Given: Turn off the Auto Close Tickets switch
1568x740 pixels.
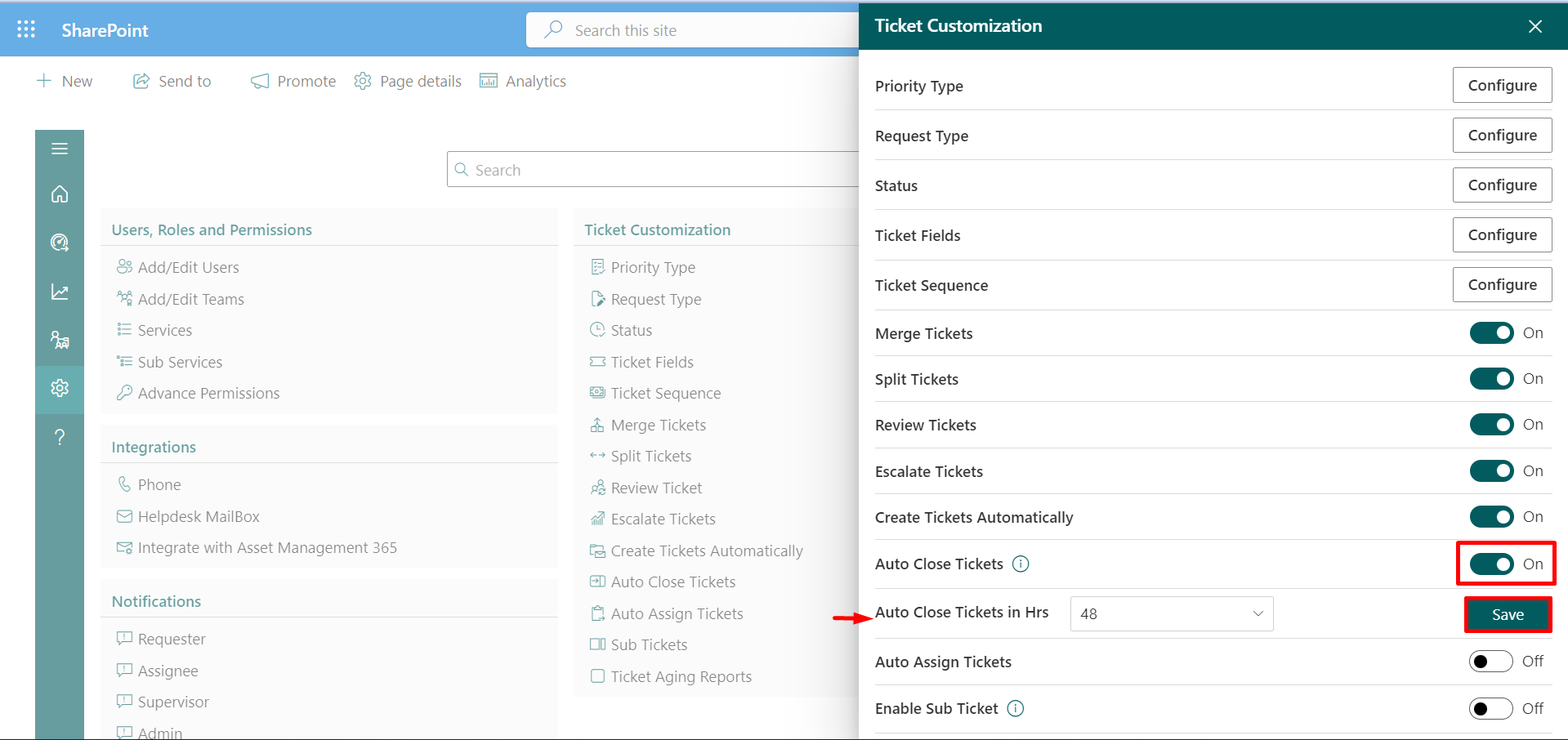Looking at the screenshot, I should click(x=1492, y=564).
